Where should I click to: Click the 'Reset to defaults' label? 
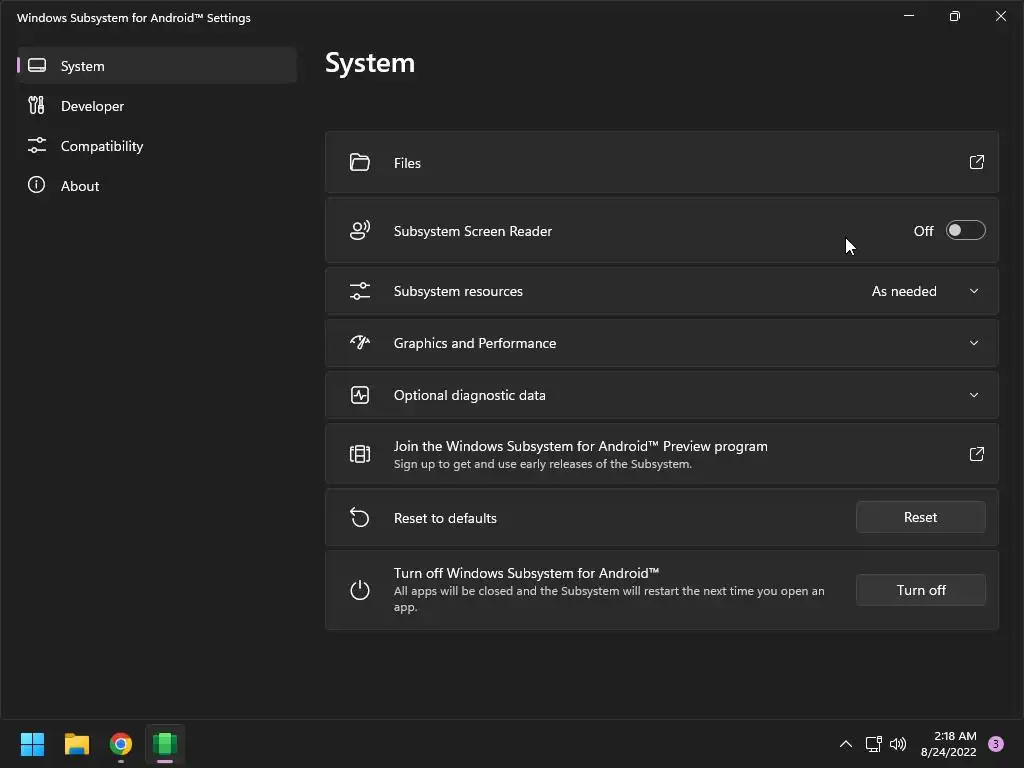(x=445, y=518)
